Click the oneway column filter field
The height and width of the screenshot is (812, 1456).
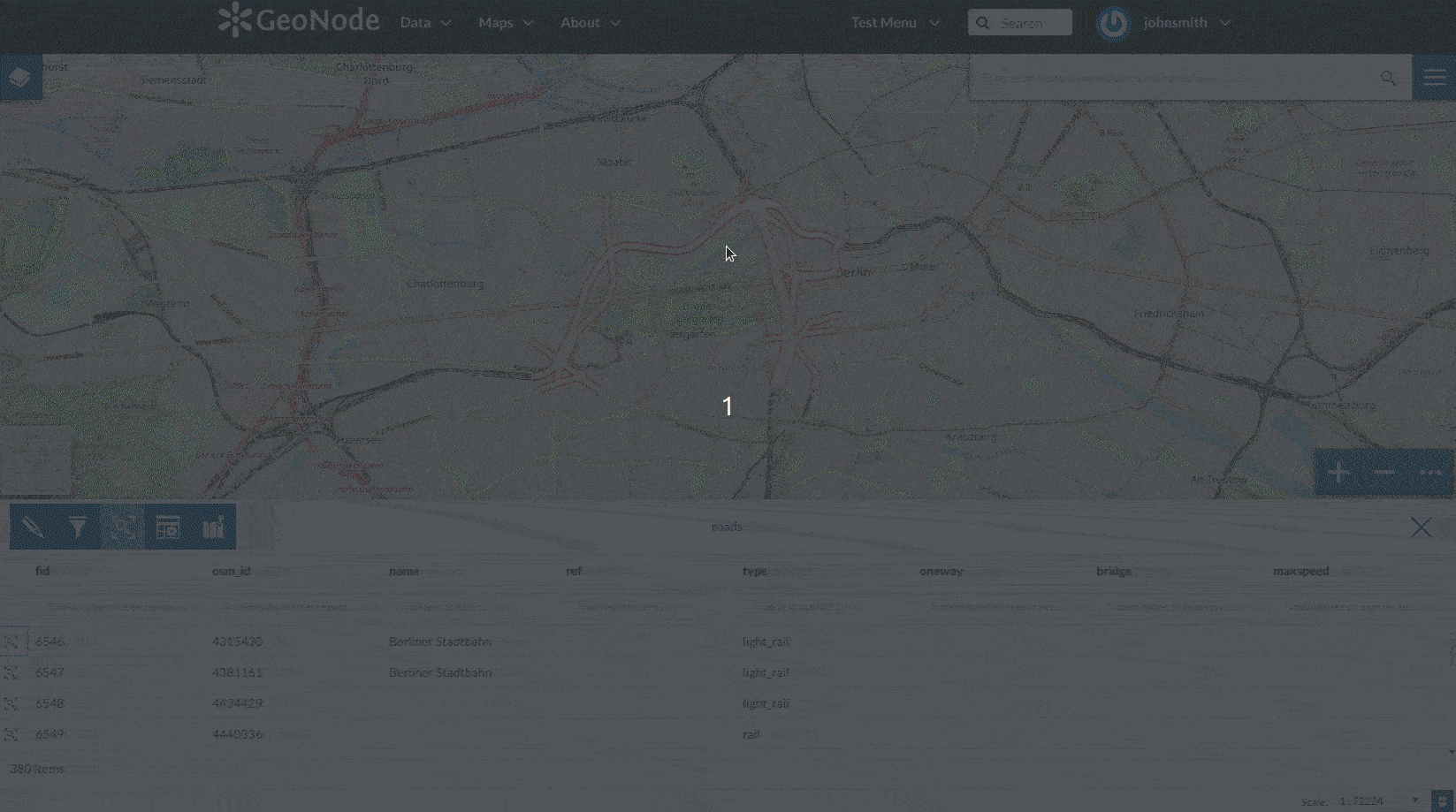click(999, 607)
